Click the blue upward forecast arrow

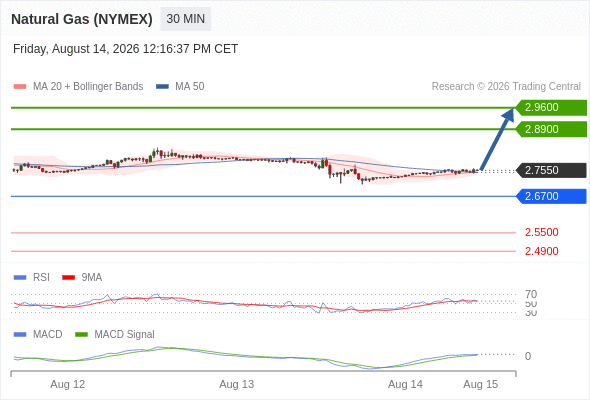(x=497, y=140)
